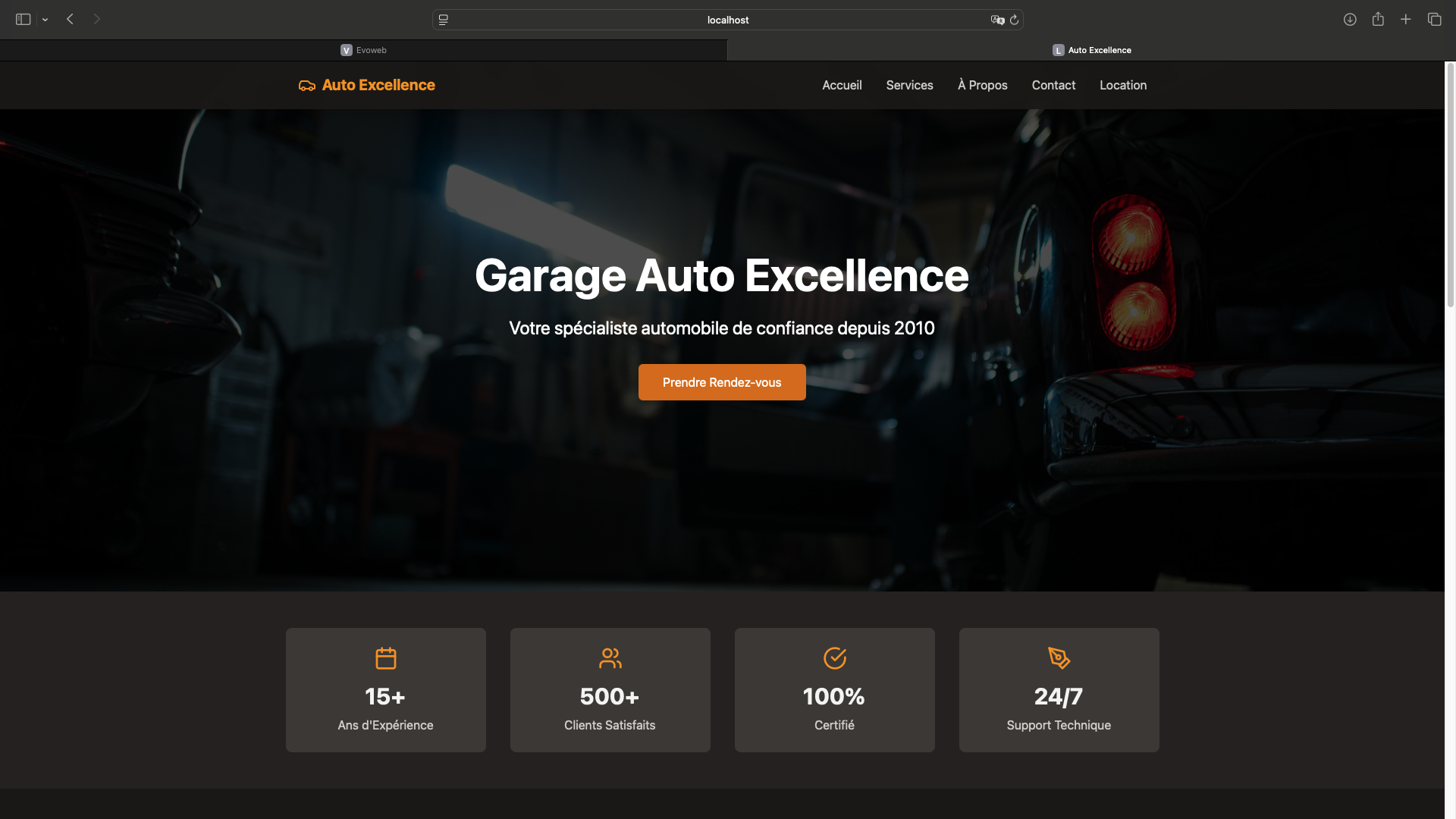Click the pen nib icon above Support Technique
Viewport: 1456px width, 819px height.
[1059, 658]
